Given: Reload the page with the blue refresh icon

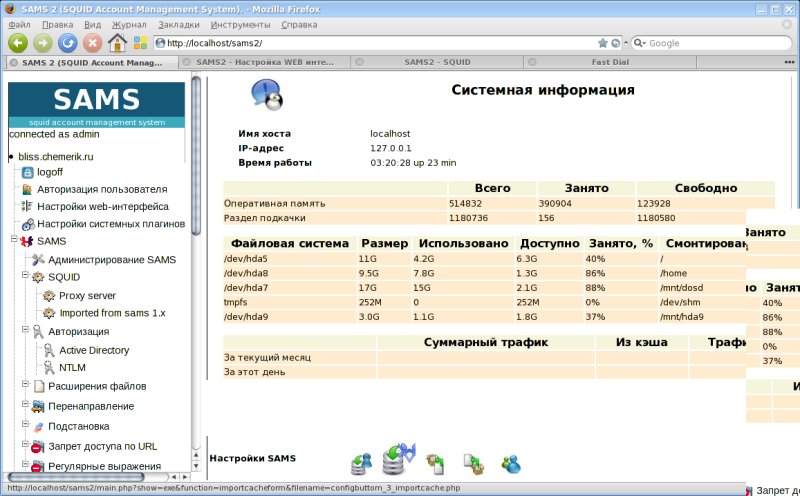Looking at the screenshot, I should coord(67,43).
